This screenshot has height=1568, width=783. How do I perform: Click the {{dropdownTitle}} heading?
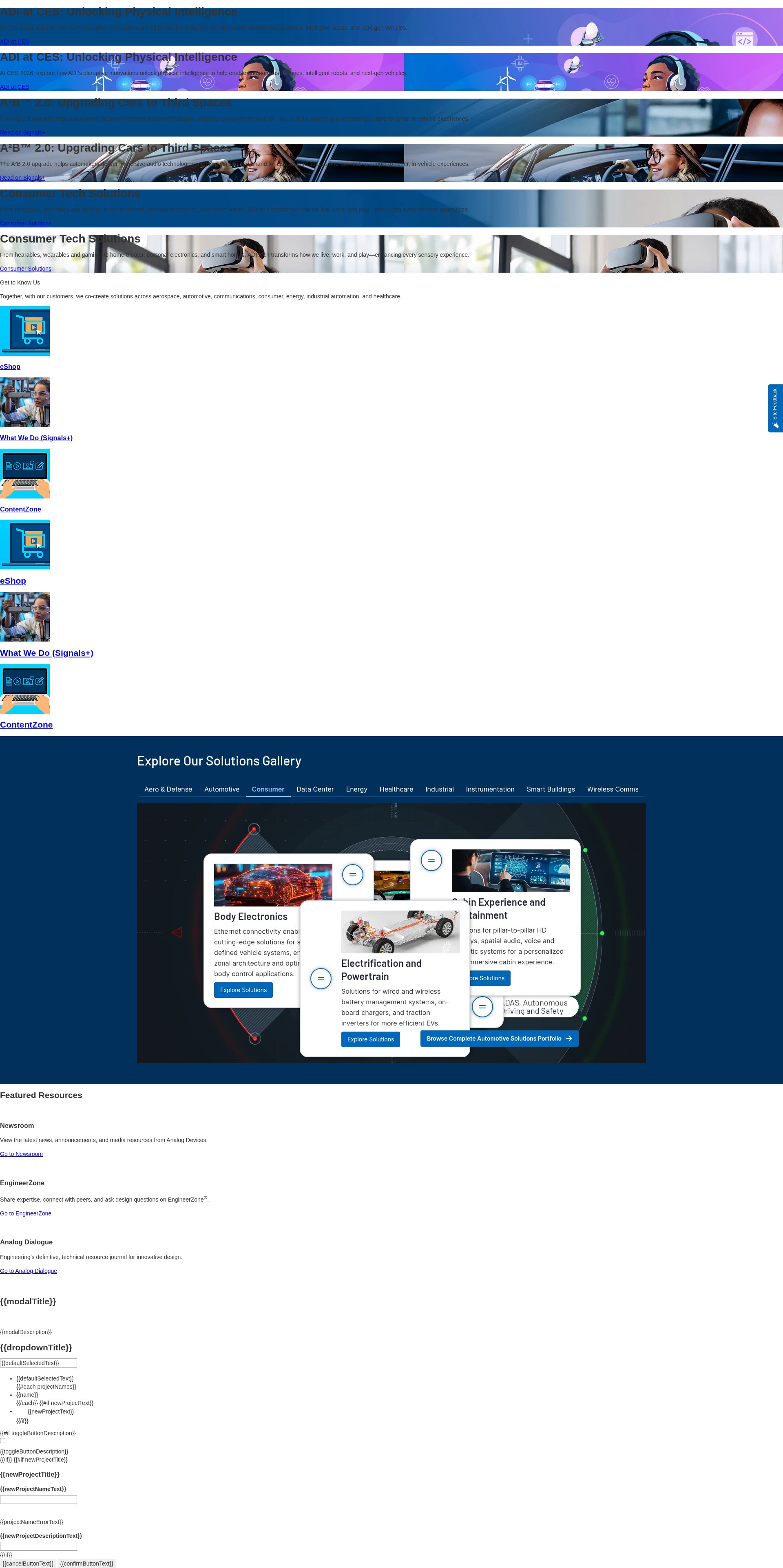tap(36, 1347)
